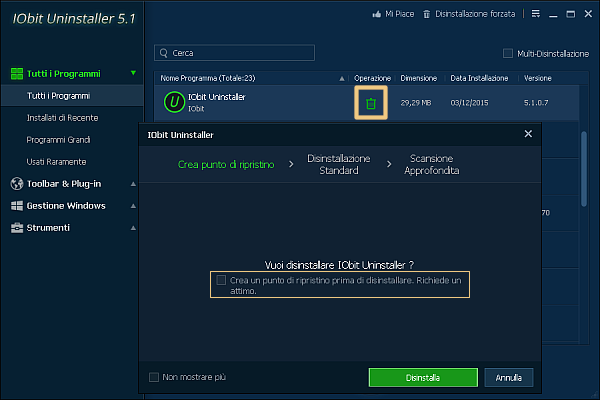Viewport: 600px width, 400px height.
Task: Enable the Multi-Disinstallazione checkbox
Action: coord(508,53)
